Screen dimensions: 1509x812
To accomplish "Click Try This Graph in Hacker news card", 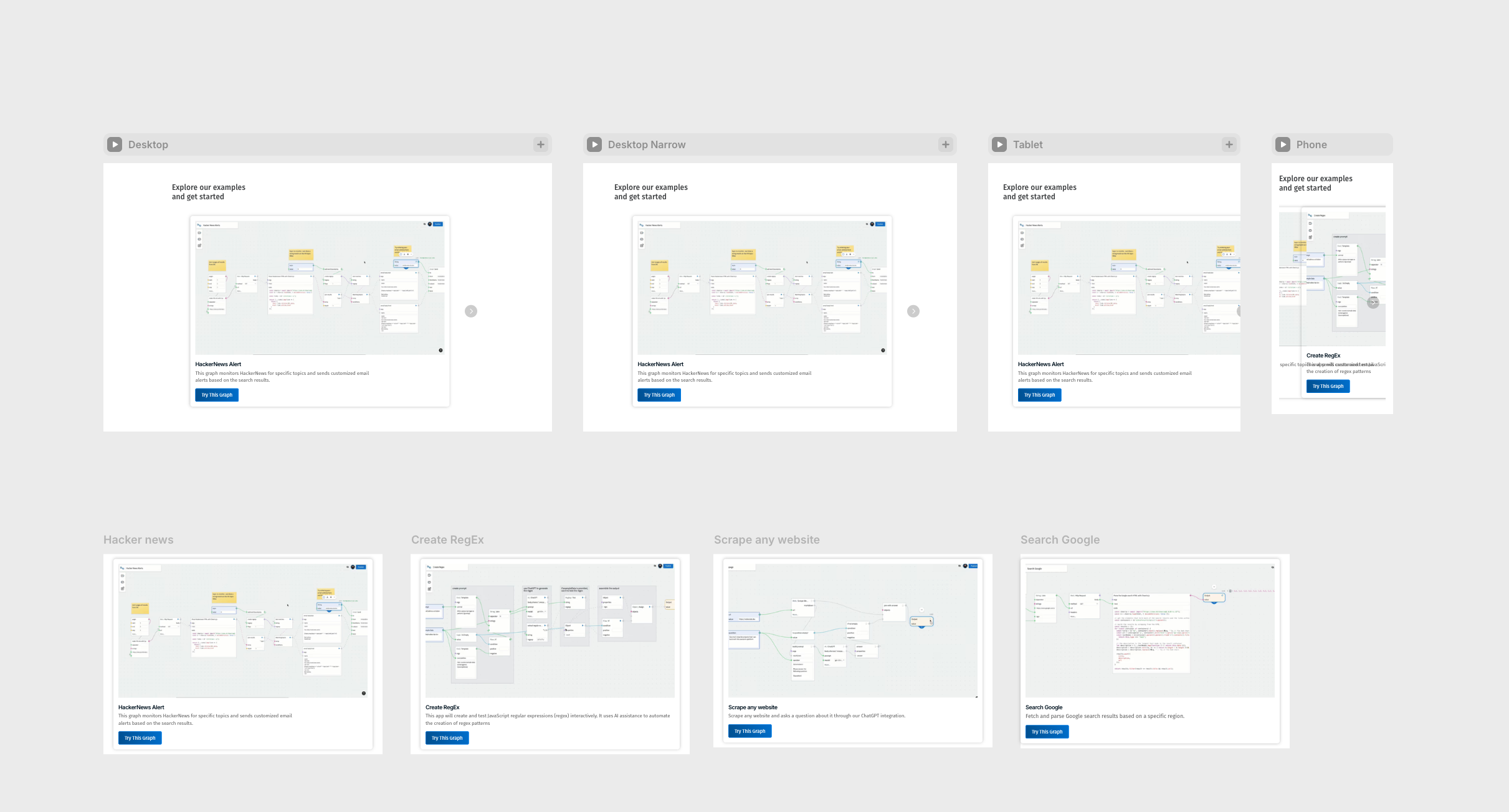I will pyautogui.click(x=140, y=738).
